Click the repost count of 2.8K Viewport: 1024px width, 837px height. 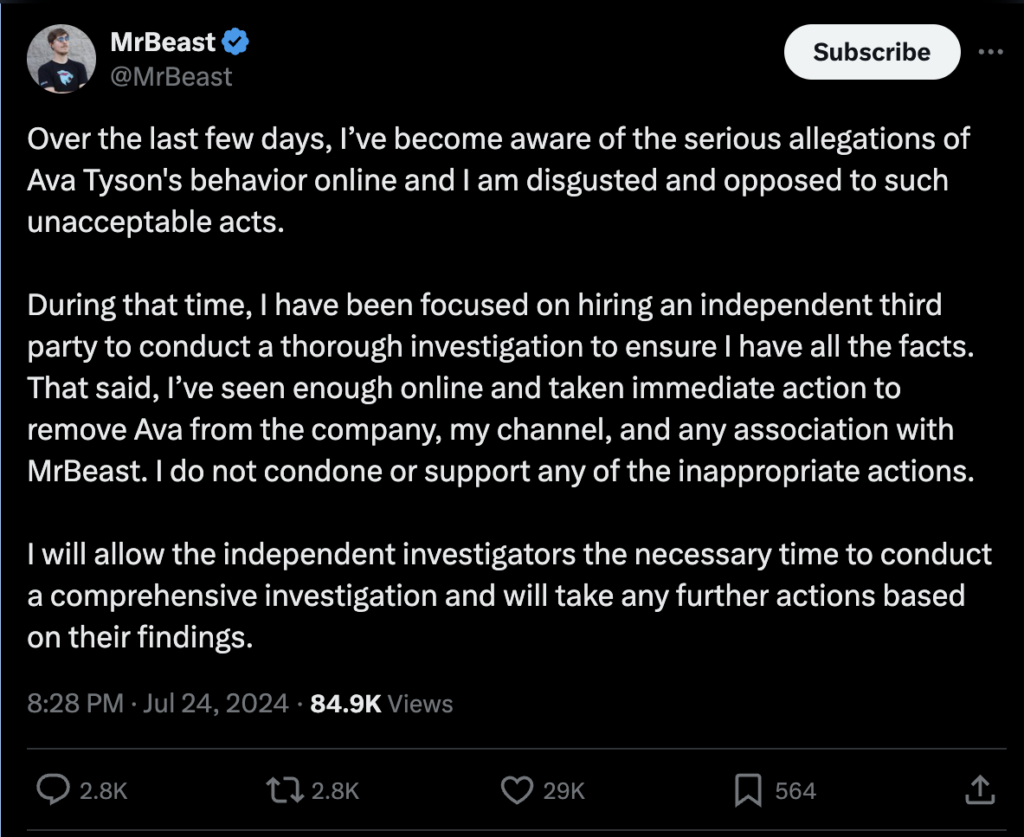coord(333,790)
